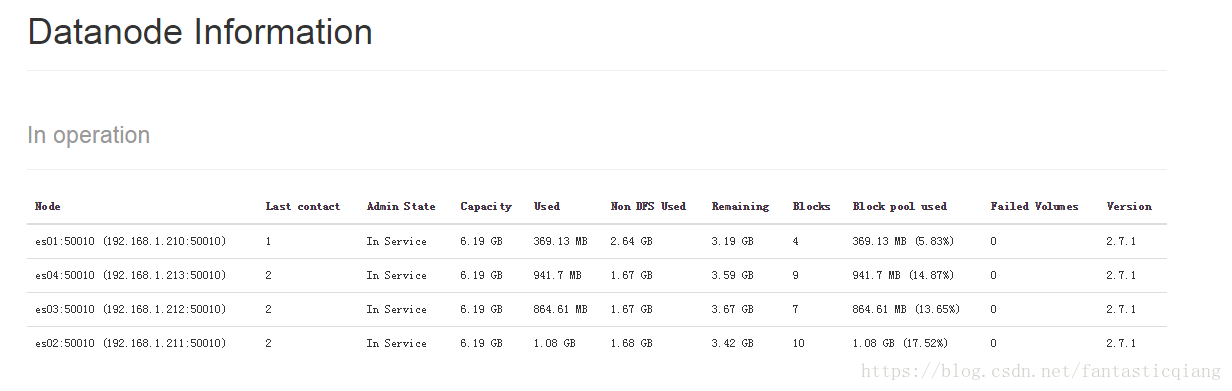Click the Version column header

tap(1129, 207)
